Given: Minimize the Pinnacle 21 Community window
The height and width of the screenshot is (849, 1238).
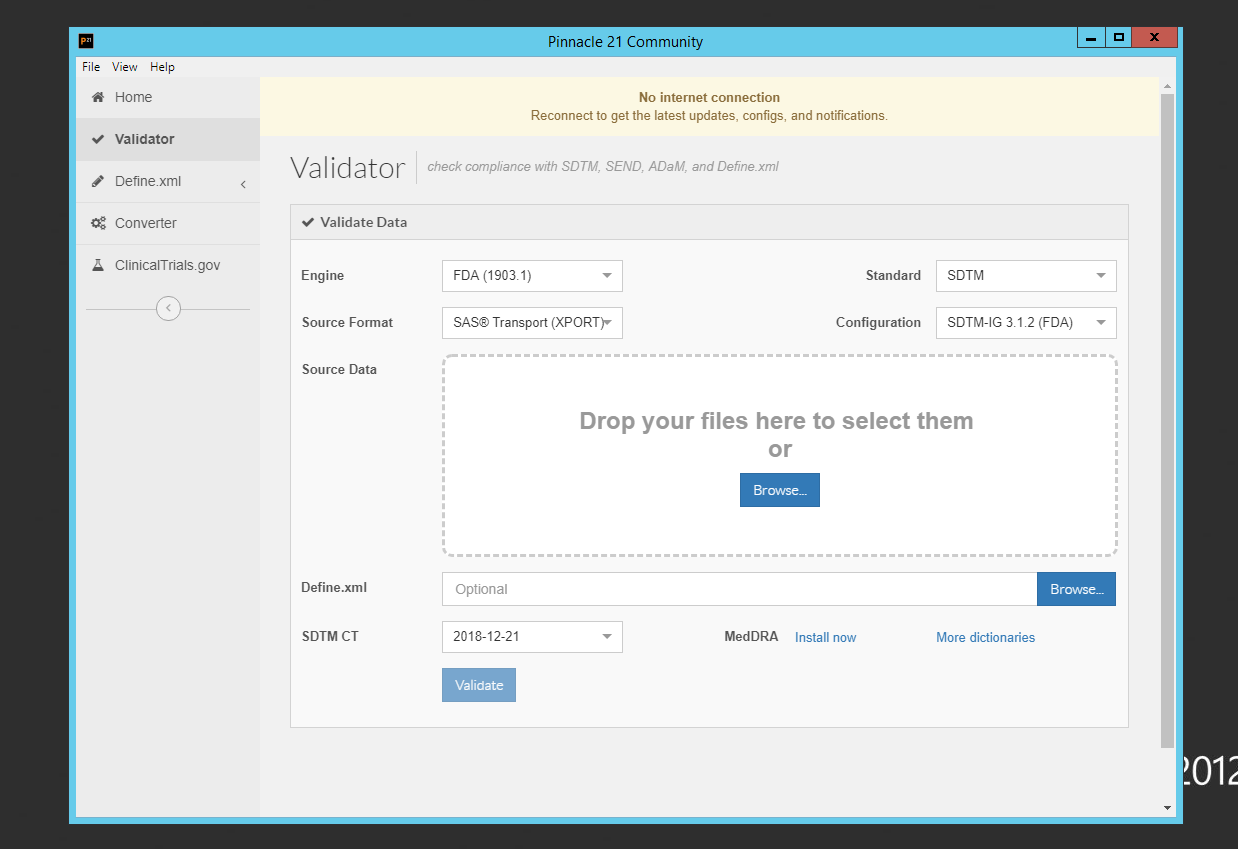Looking at the screenshot, I should pos(1090,38).
